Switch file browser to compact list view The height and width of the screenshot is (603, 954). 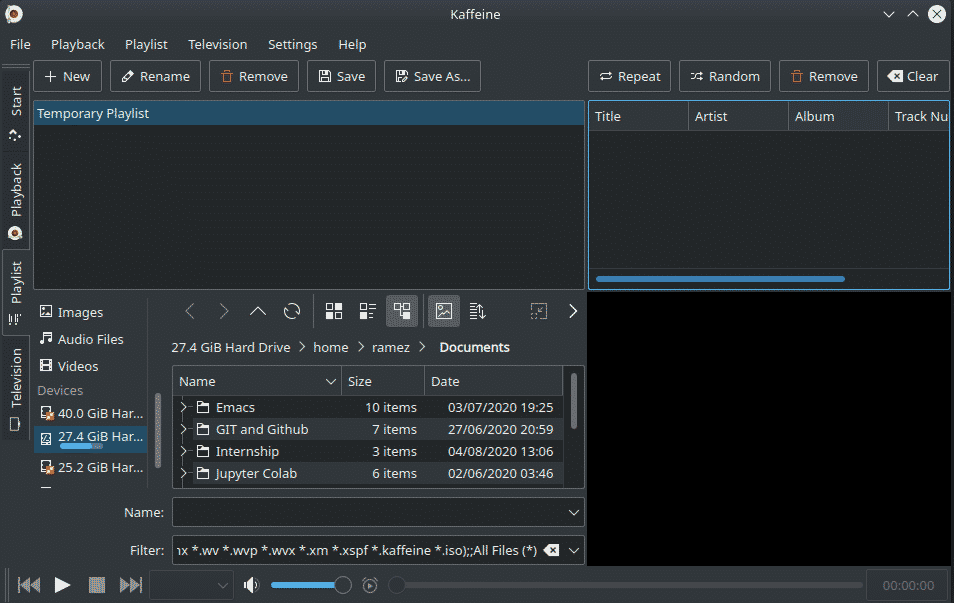pos(367,312)
